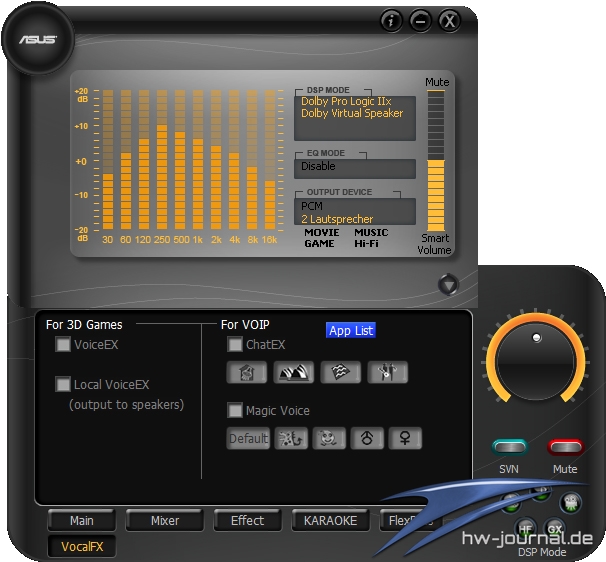Enable the ChatEX checkbox

(x=235, y=344)
